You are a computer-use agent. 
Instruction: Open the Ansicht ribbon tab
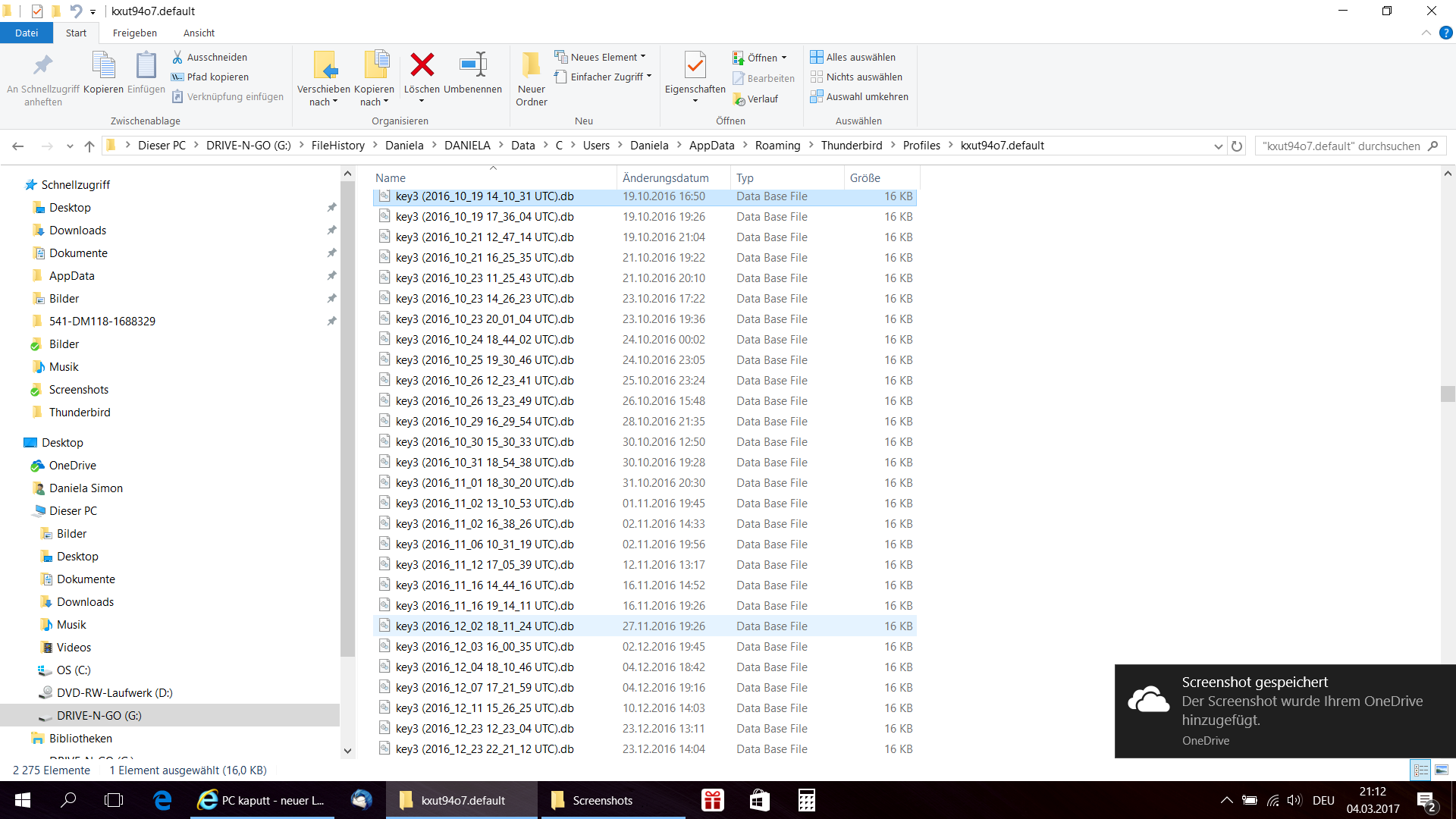point(199,33)
